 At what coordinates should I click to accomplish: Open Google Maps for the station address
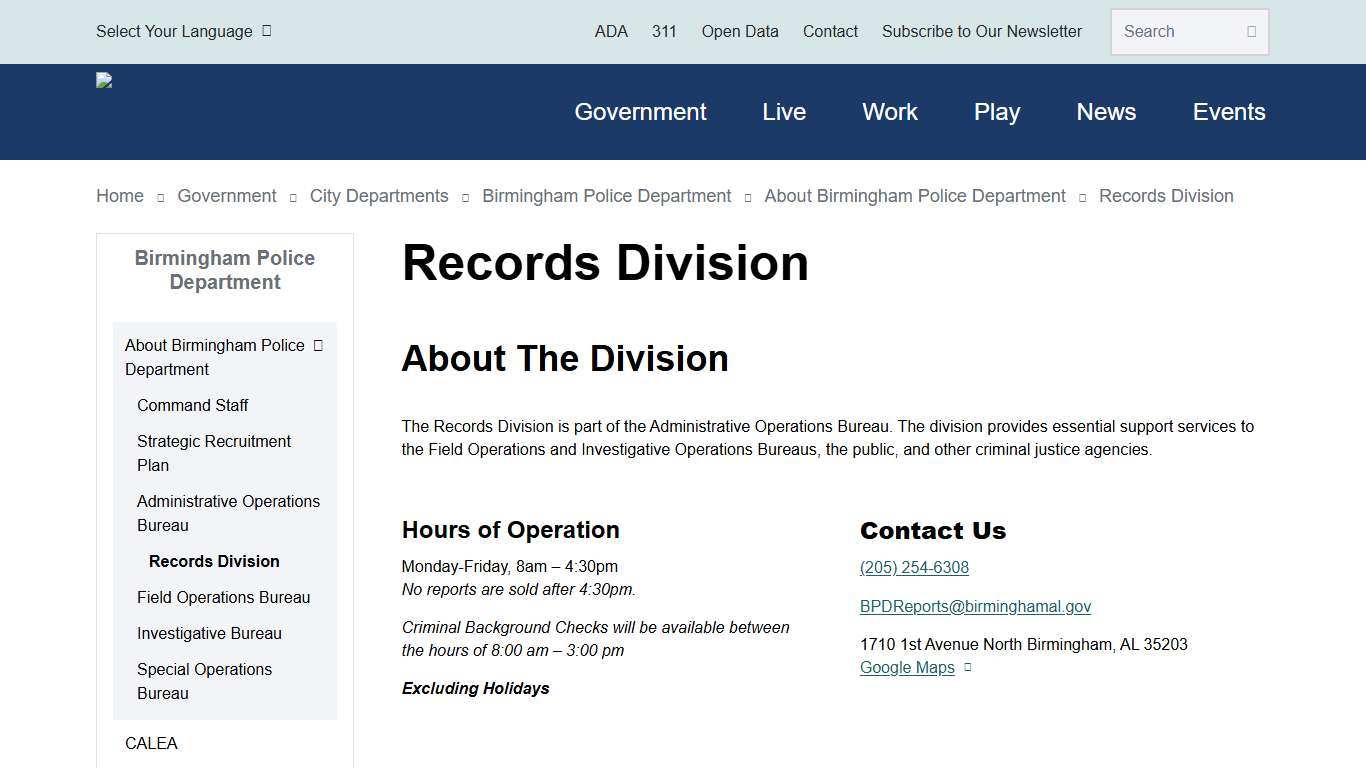(x=907, y=667)
